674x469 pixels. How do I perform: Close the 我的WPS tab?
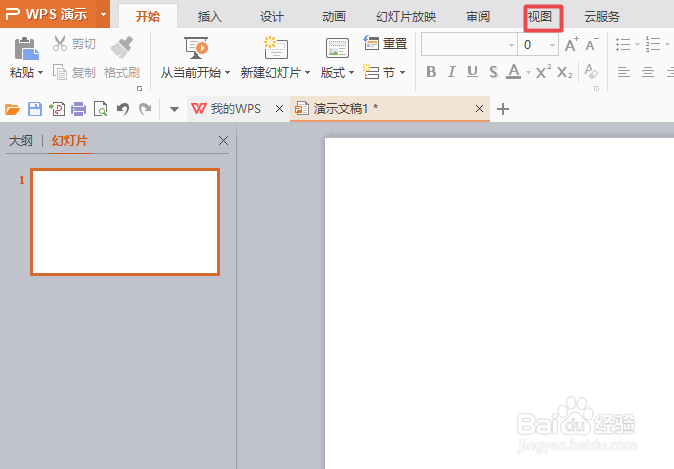pyautogui.click(x=279, y=109)
